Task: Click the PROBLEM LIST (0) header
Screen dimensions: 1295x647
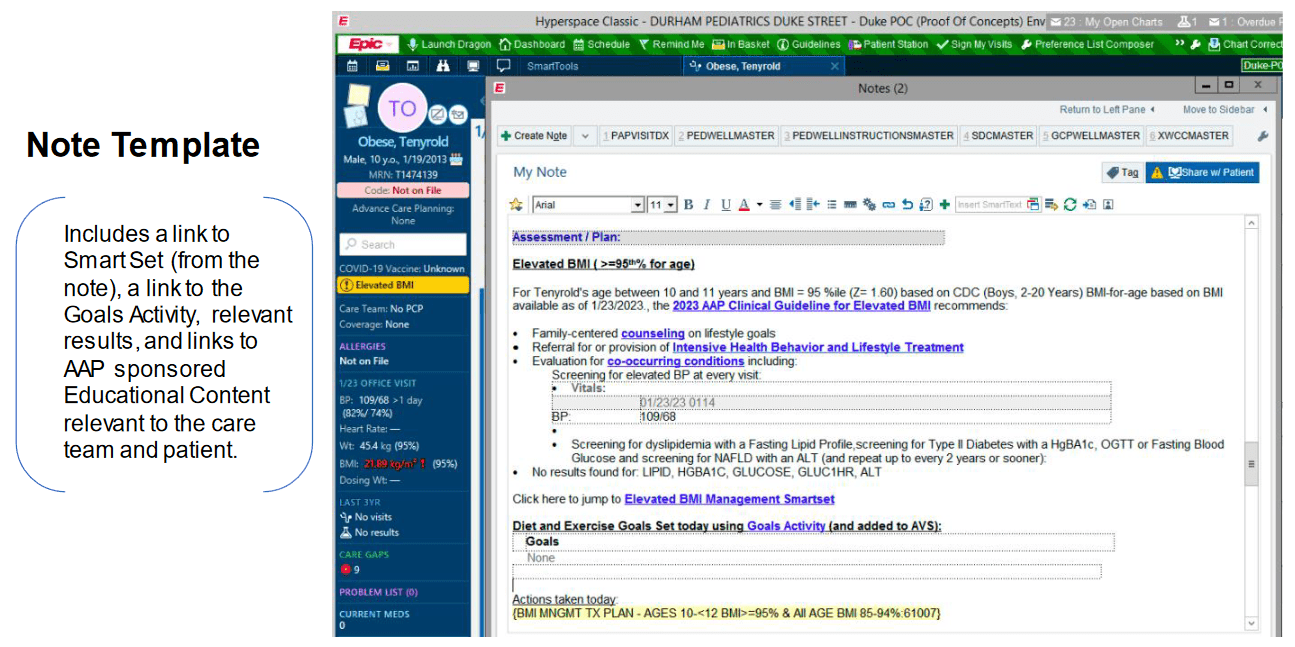Action: 378,592
